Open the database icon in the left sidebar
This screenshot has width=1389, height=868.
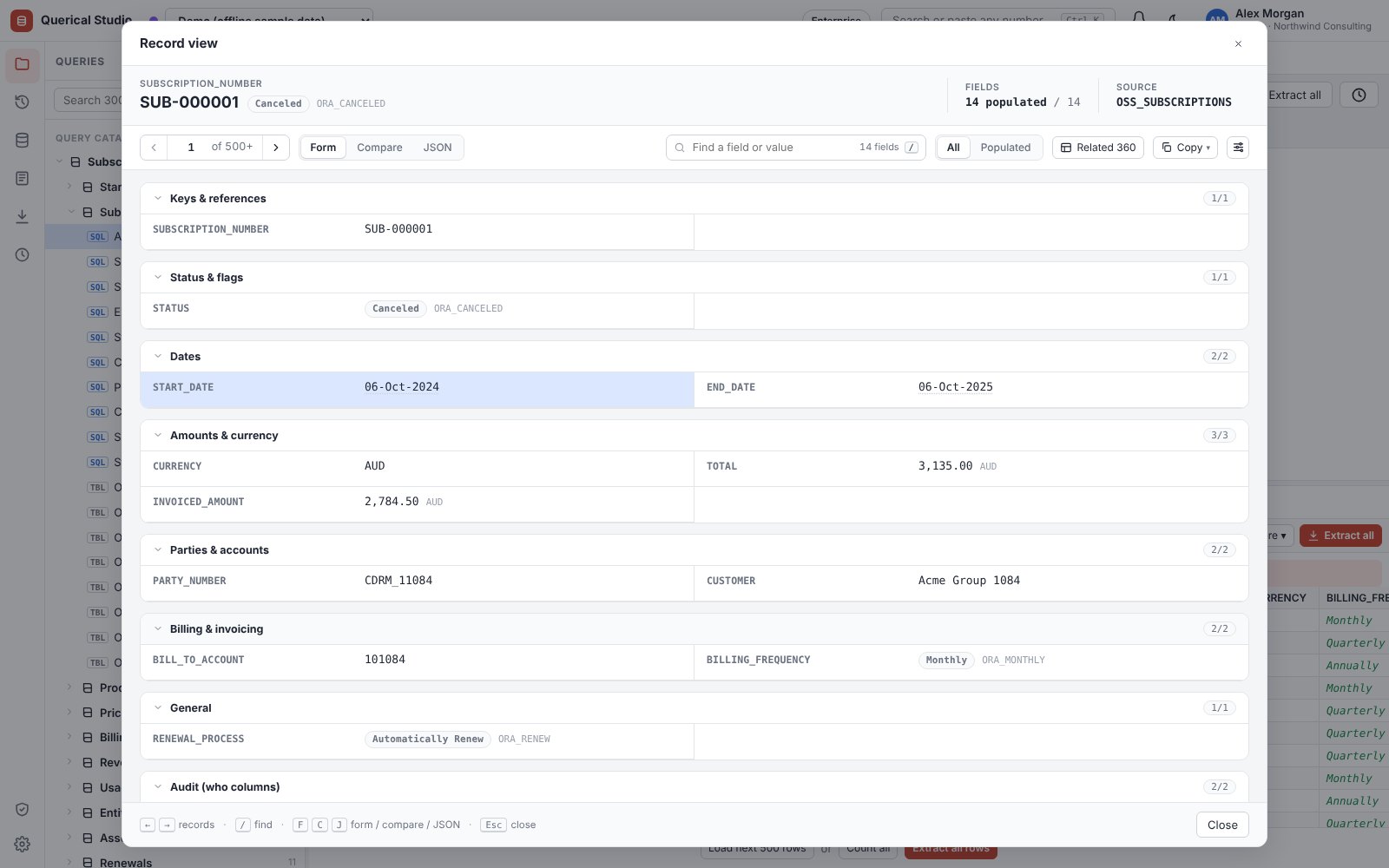coord(23,141)
